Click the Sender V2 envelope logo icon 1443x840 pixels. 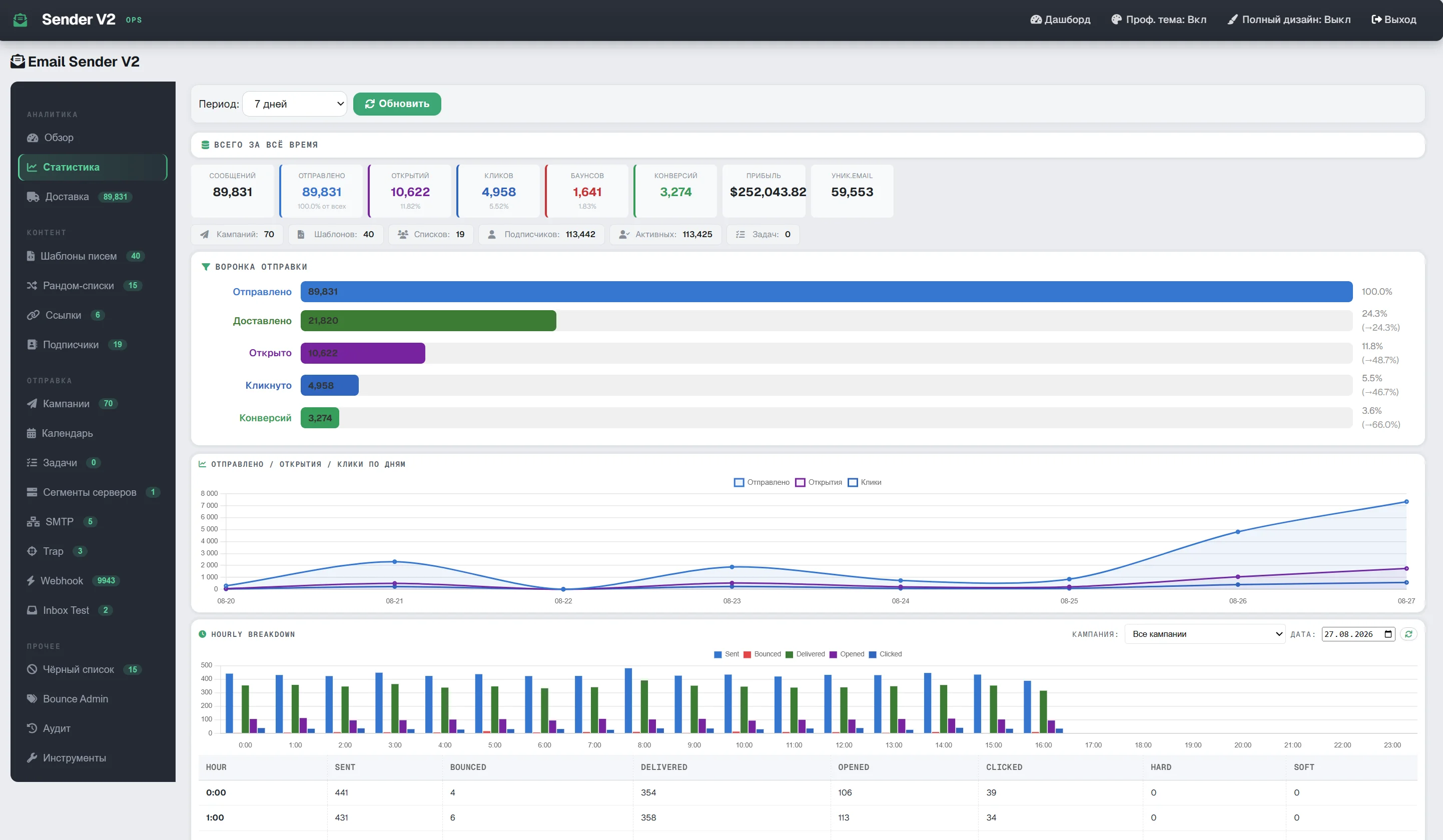point(20,20)
